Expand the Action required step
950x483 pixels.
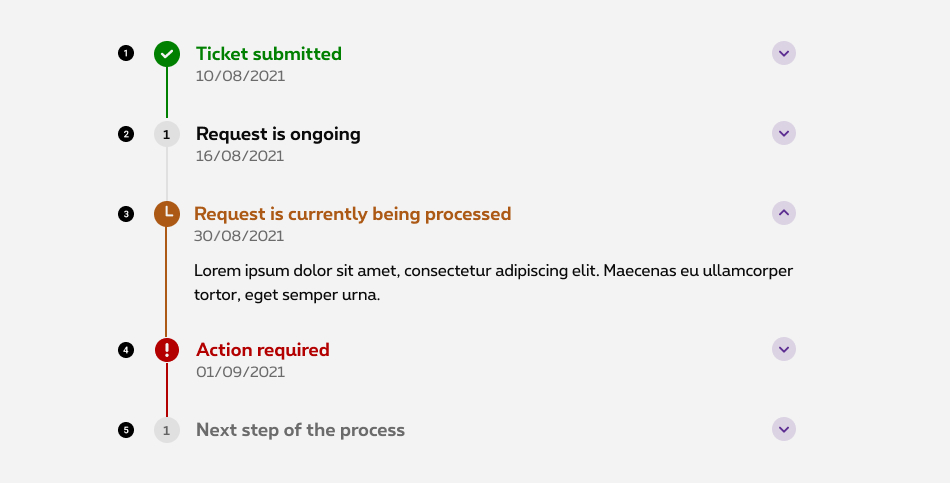[784, 349]
